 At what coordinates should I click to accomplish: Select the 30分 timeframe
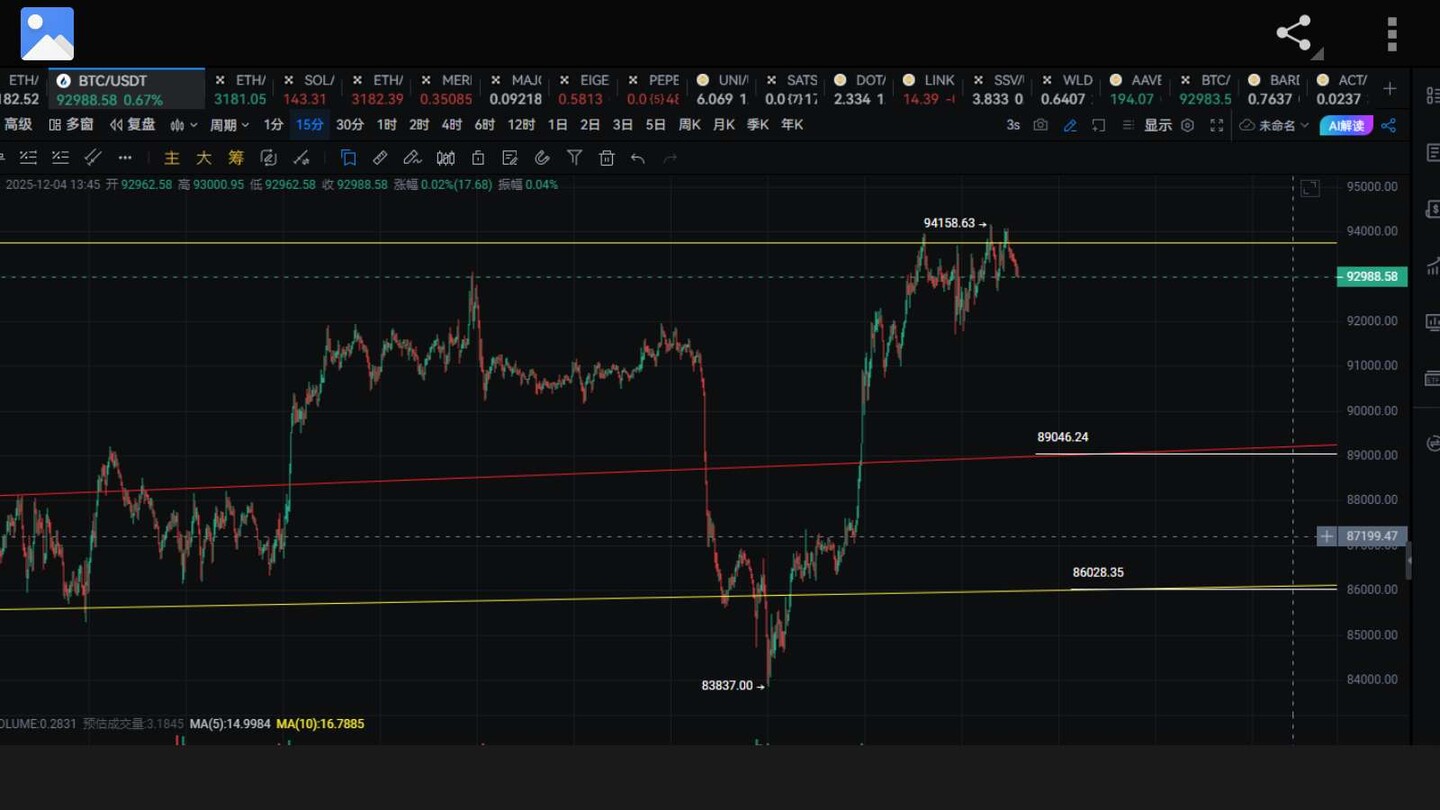coord(350,125)
